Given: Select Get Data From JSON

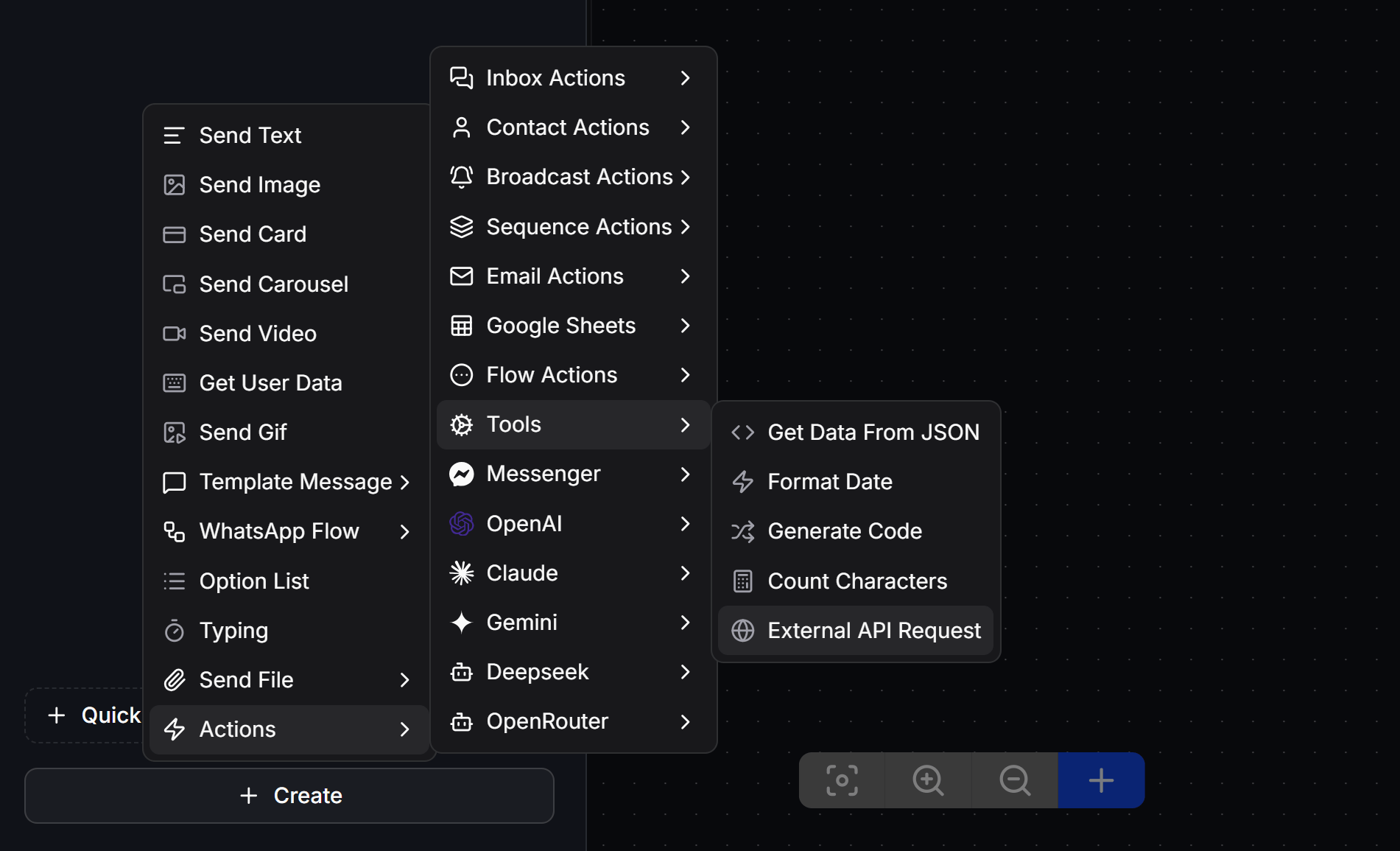Looking at the screenshot, I should click(856, 432).
